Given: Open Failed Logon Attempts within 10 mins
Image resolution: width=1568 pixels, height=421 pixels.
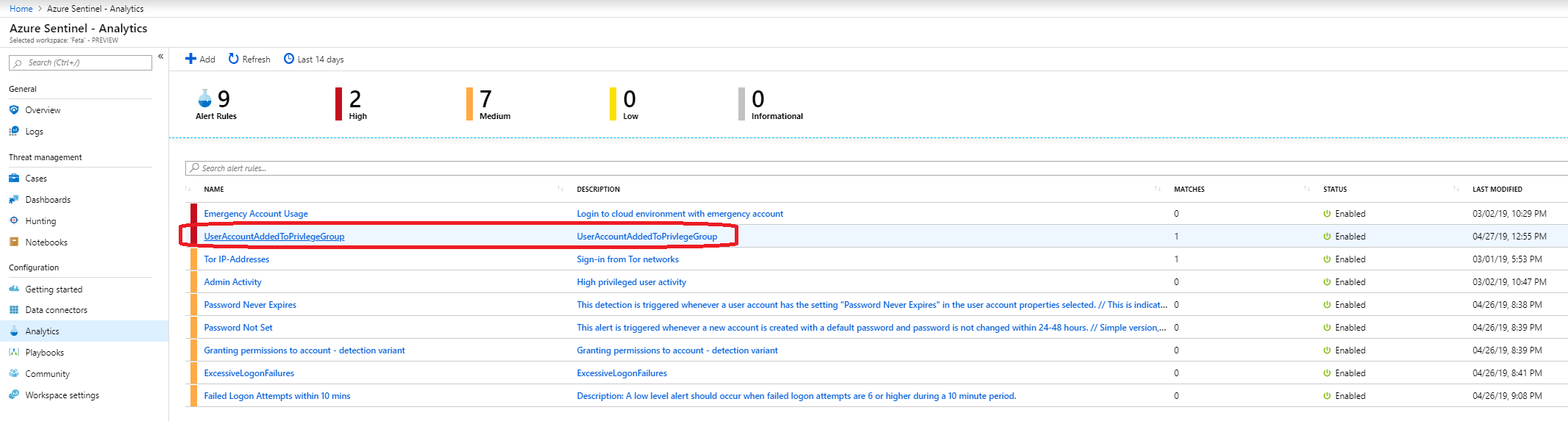Looking at the screenshot, I should click(277, 396).
